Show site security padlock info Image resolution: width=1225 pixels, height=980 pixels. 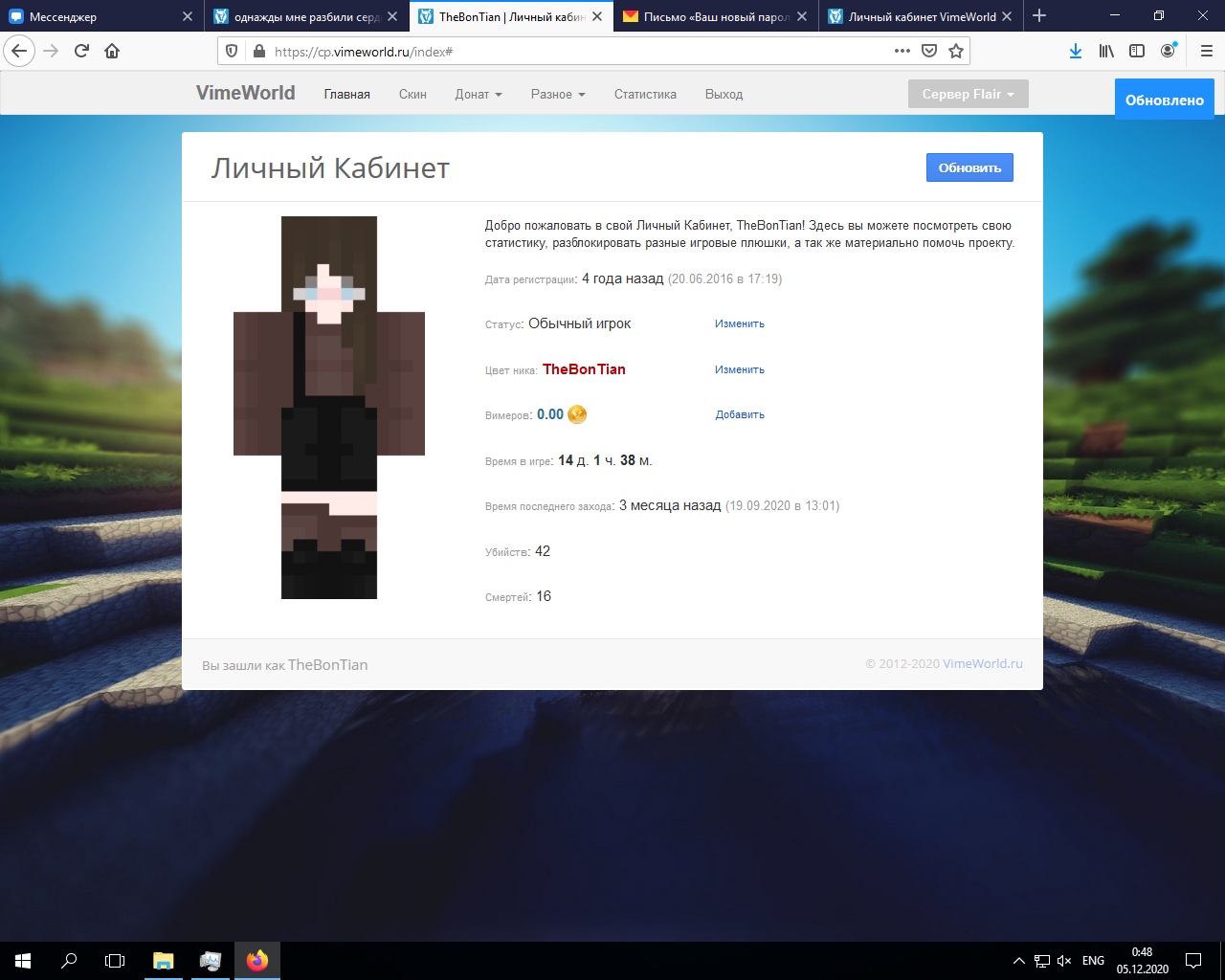click(x=258, y=51)
